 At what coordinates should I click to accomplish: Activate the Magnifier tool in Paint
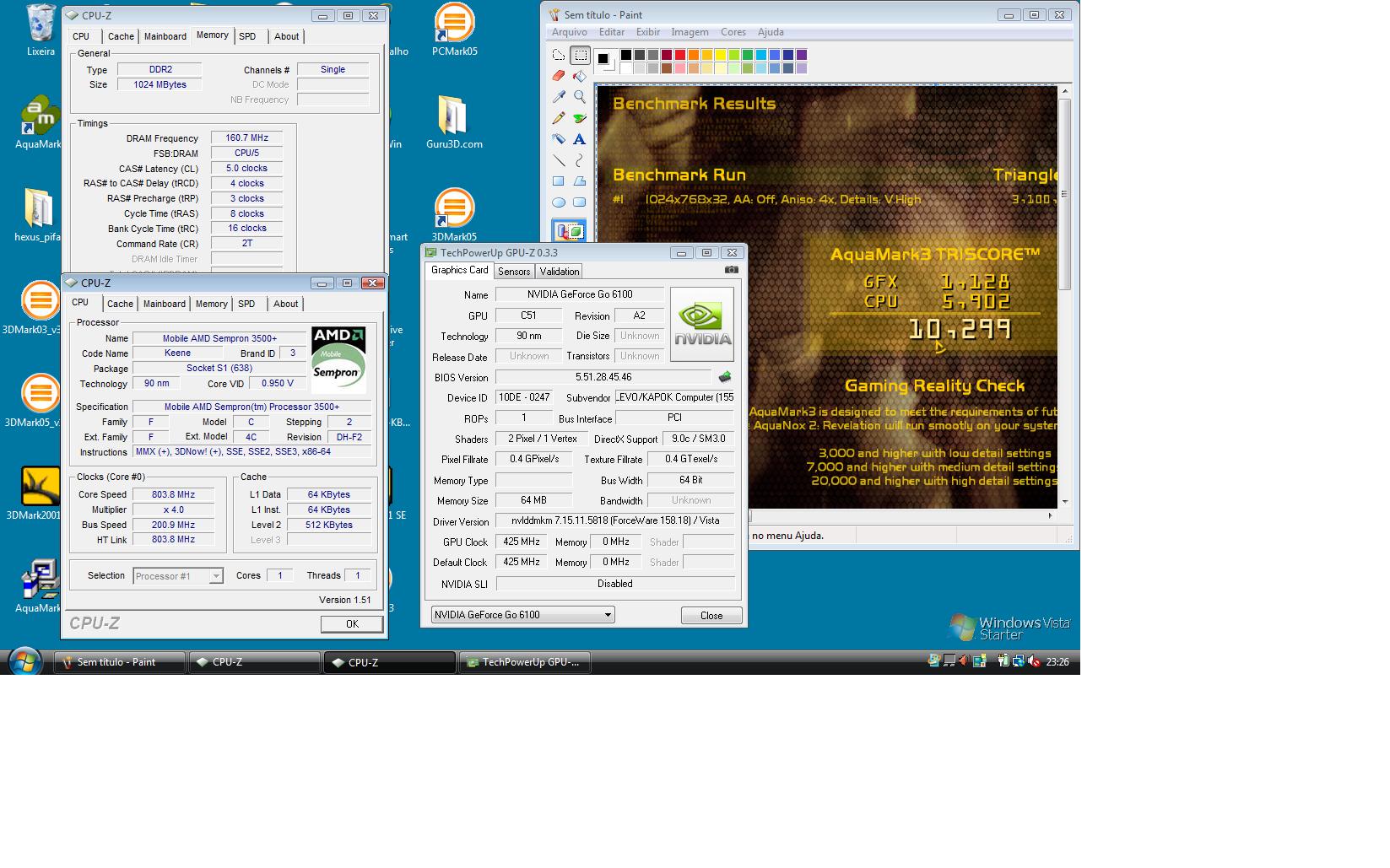click(580, 97)
